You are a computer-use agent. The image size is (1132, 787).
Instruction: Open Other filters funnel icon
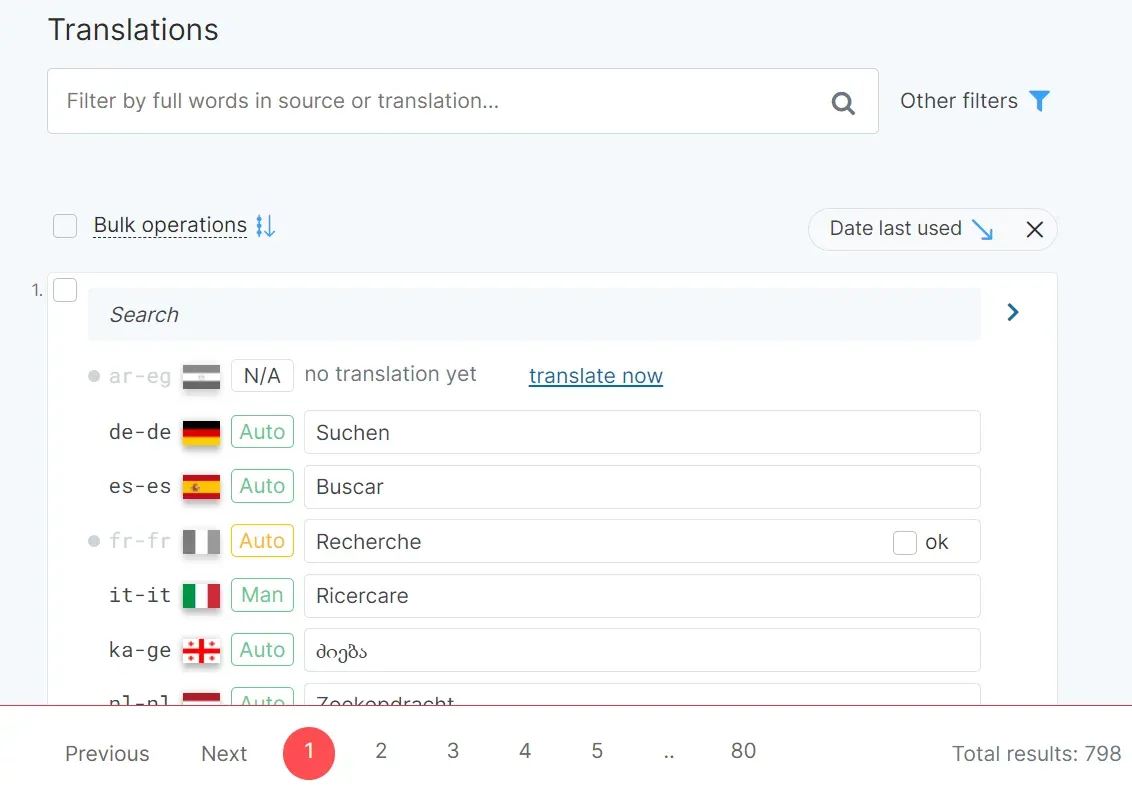click(1040, 101)
